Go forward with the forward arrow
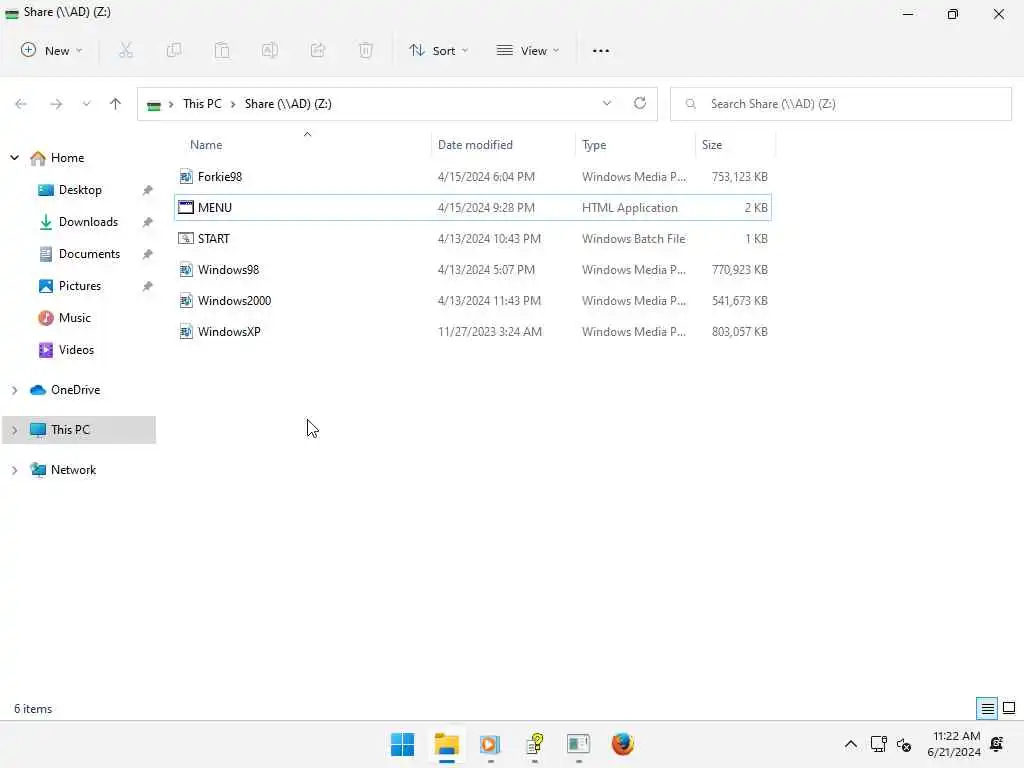Screen dimensions: 1024x768 [x=56, y=104]
